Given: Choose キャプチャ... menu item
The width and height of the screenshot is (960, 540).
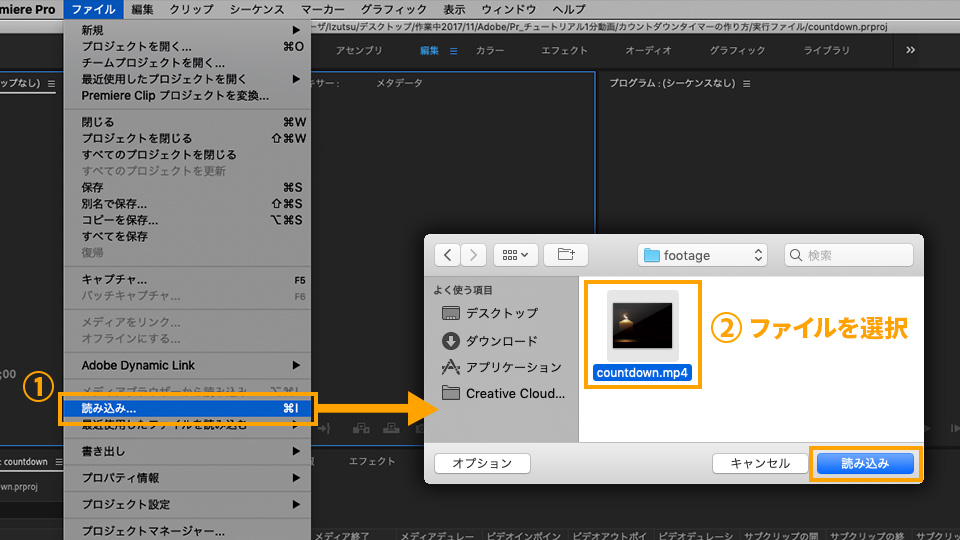Looking at the screenshot, I should click(187, 279).
